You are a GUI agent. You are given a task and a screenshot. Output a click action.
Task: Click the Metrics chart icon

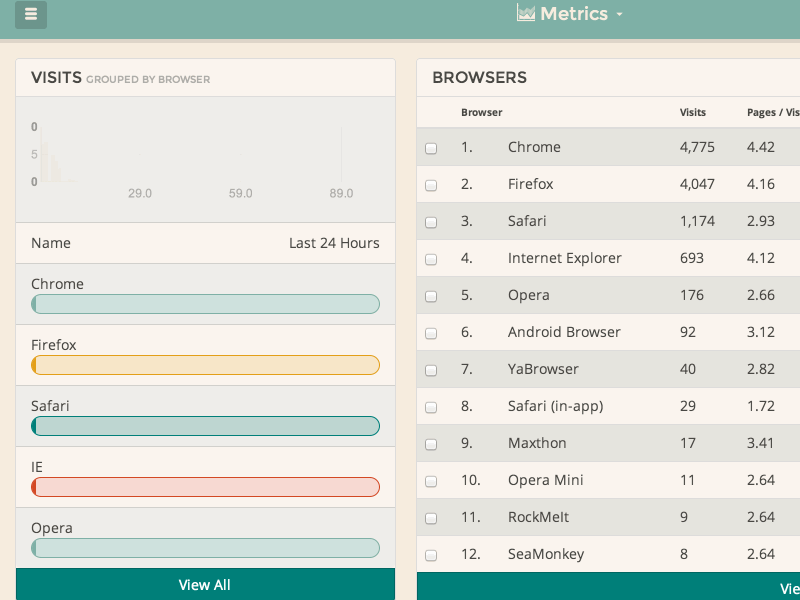coord(526,13)
